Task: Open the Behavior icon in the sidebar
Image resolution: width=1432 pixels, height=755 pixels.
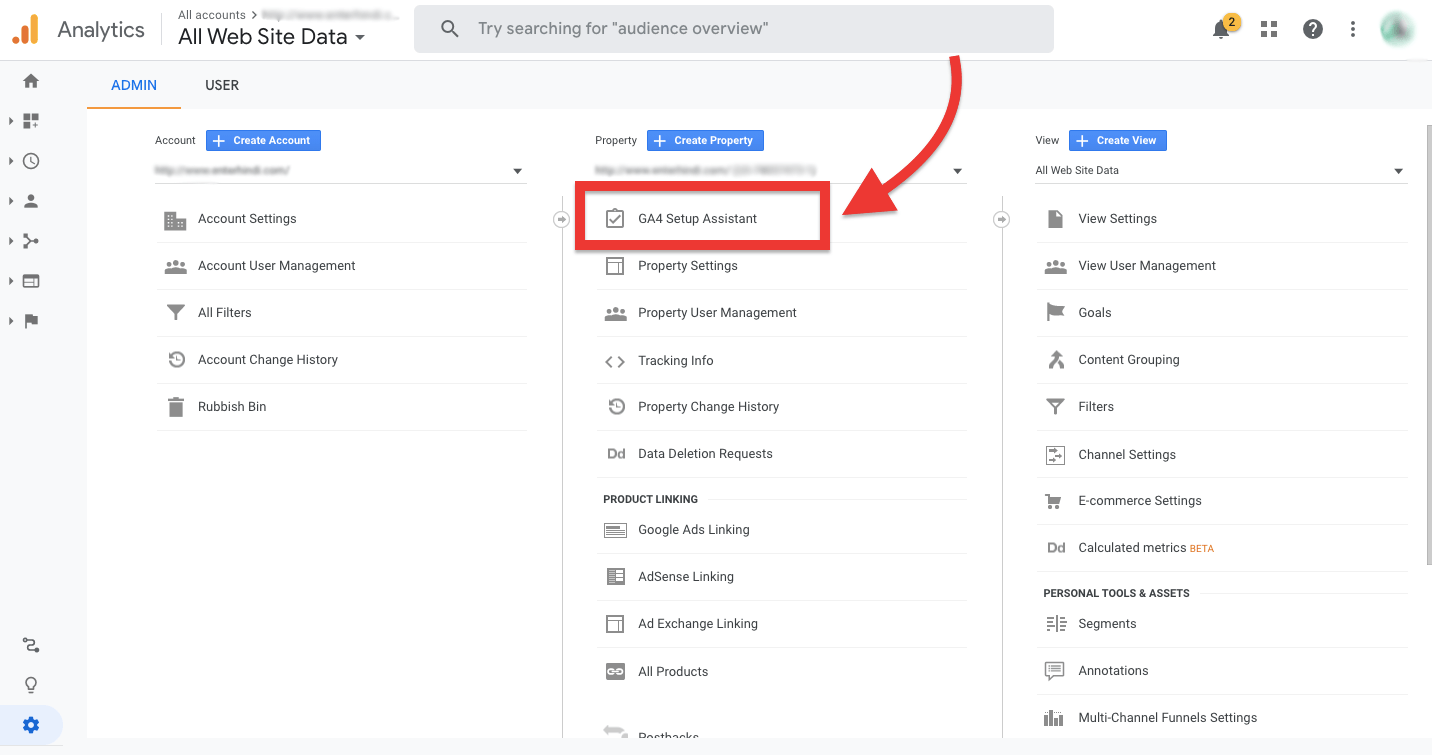Action: click(31, 281)
